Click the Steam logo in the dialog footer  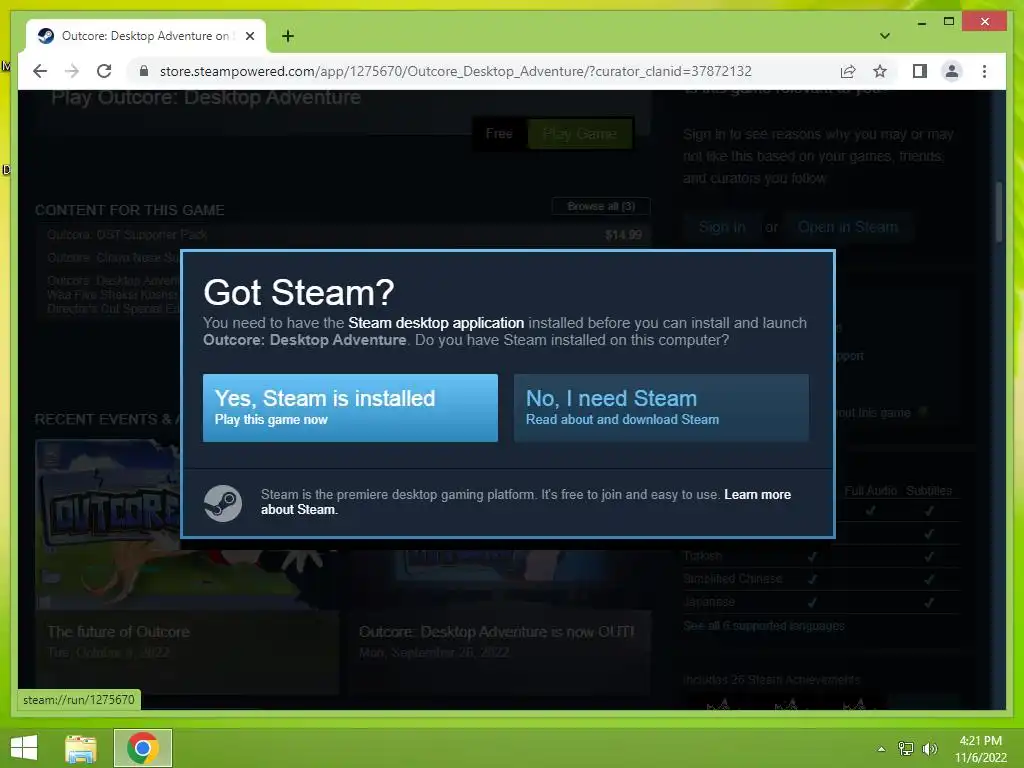click(223, 502)
